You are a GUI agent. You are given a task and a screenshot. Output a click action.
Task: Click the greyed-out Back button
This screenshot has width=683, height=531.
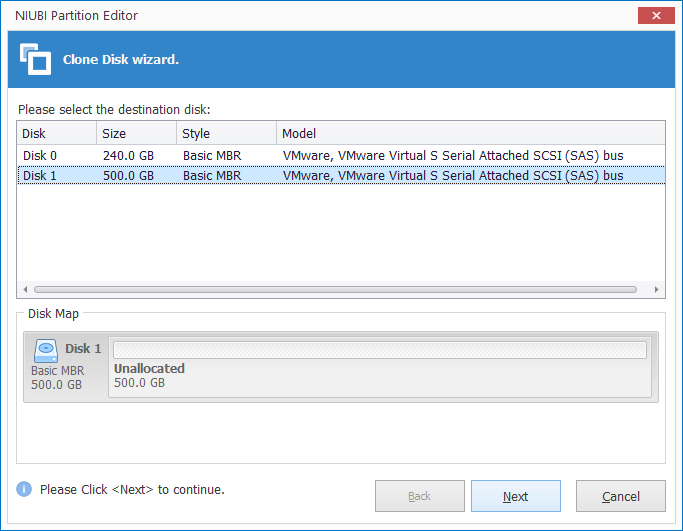[x=419, y=496]
